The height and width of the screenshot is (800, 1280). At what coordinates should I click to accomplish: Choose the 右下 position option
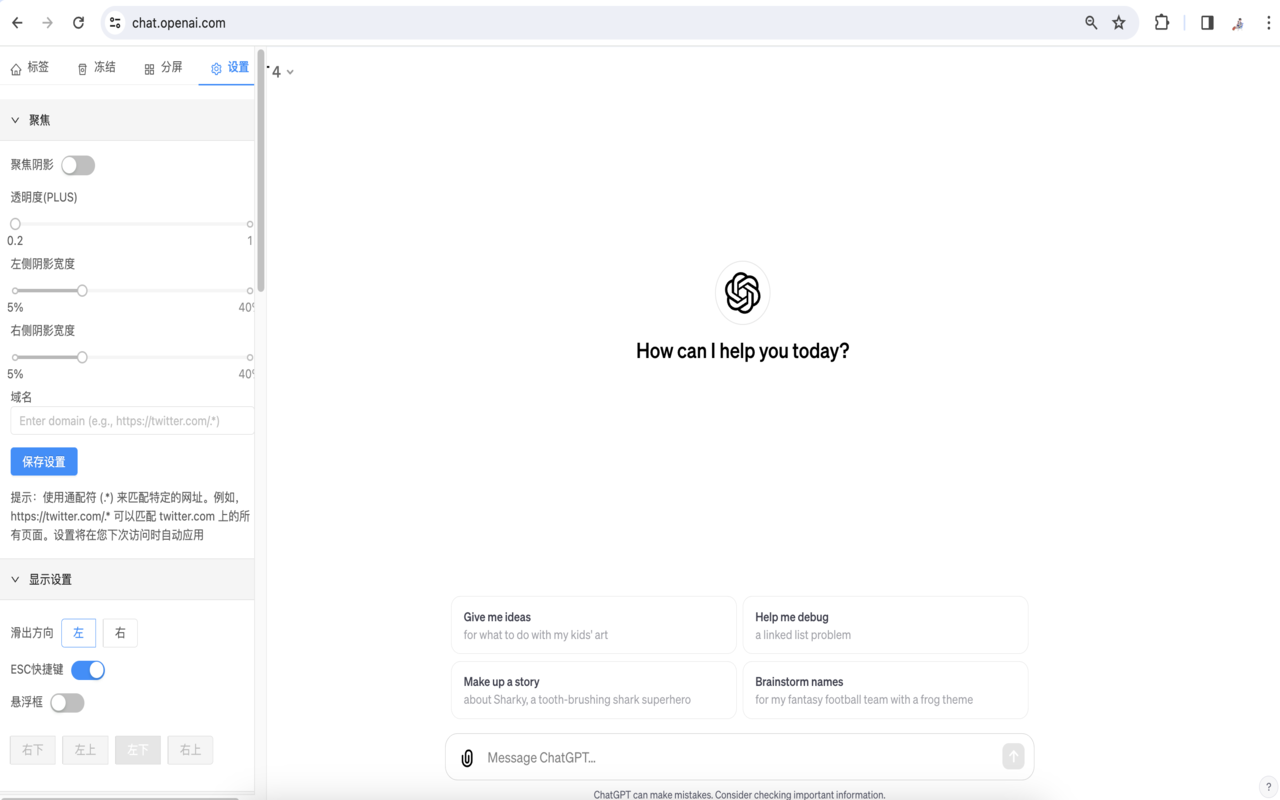click(x=33, y=750)
